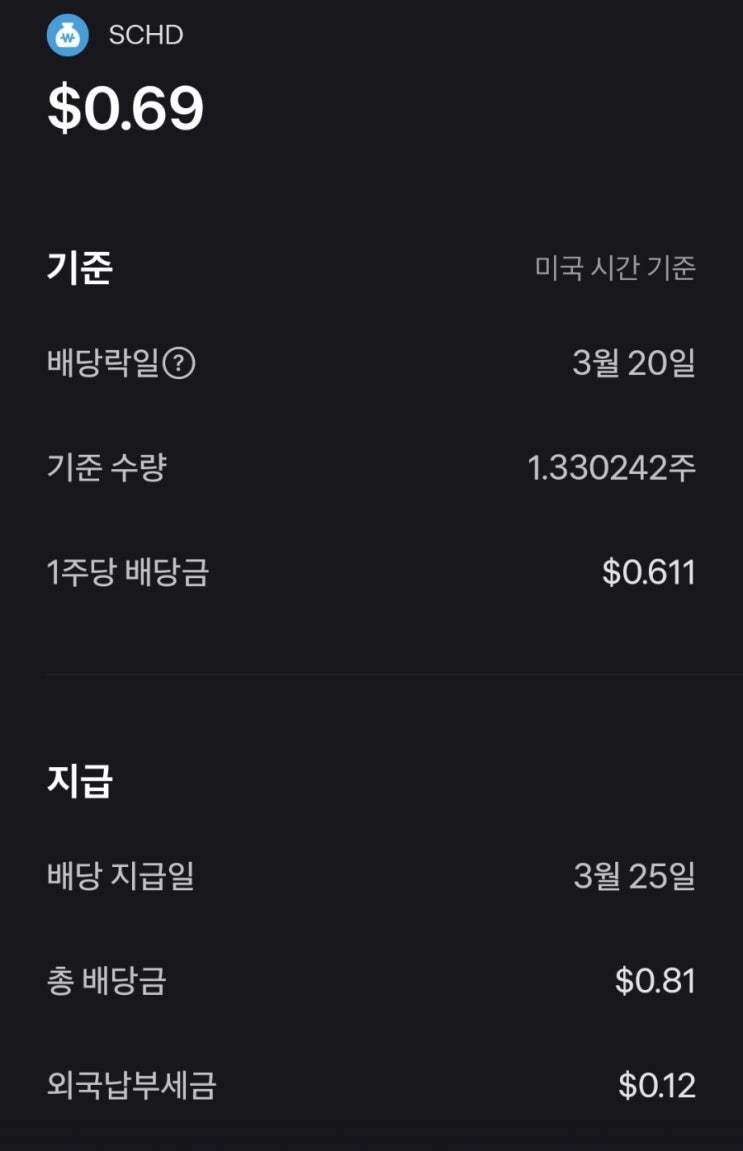The width and height of the screenshot is (743, 1151).
Task: Tap the SCHD ticker name
Action: 146,36
